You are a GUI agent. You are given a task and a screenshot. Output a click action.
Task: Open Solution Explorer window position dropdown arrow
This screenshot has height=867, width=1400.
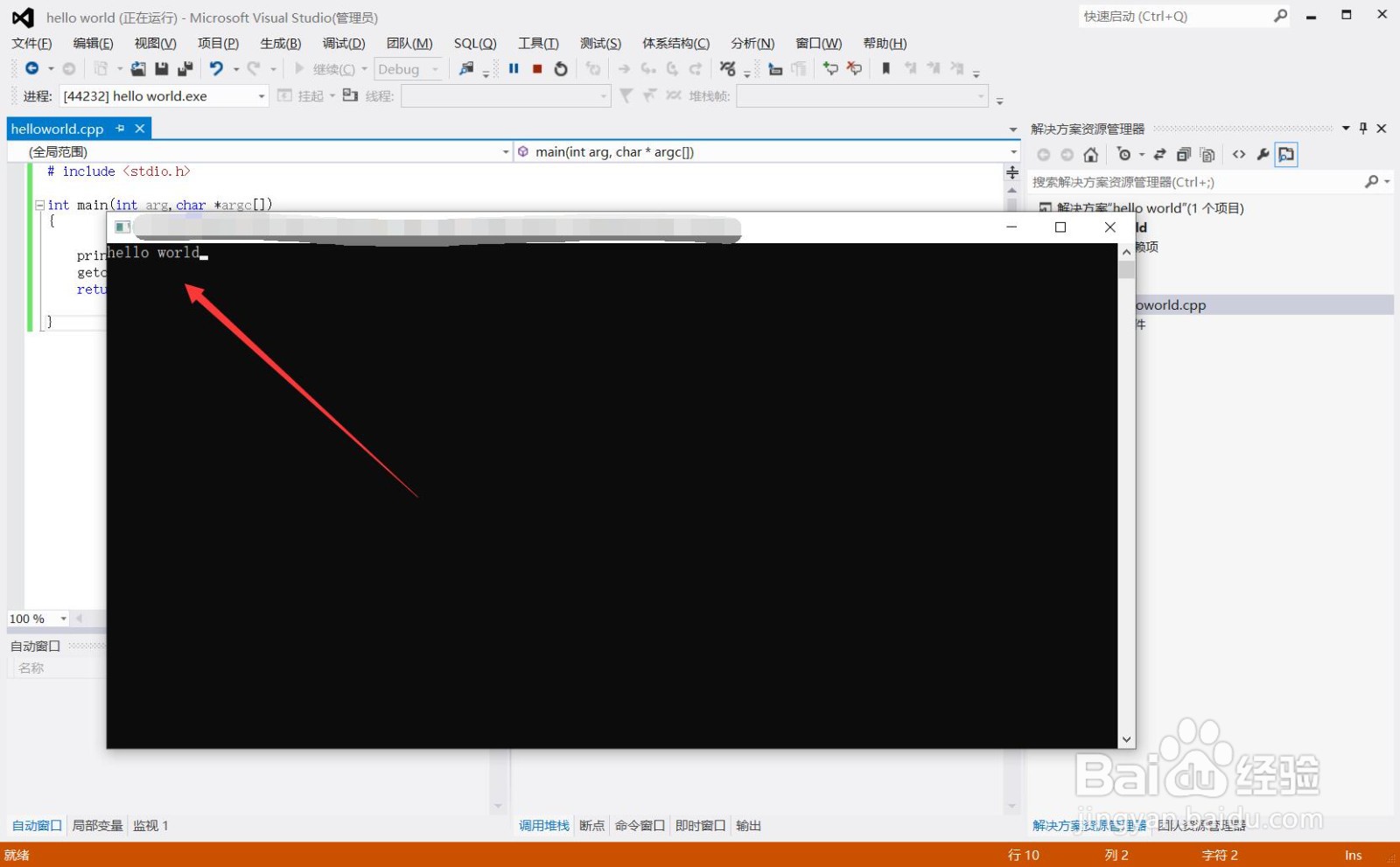(1346, 129)
